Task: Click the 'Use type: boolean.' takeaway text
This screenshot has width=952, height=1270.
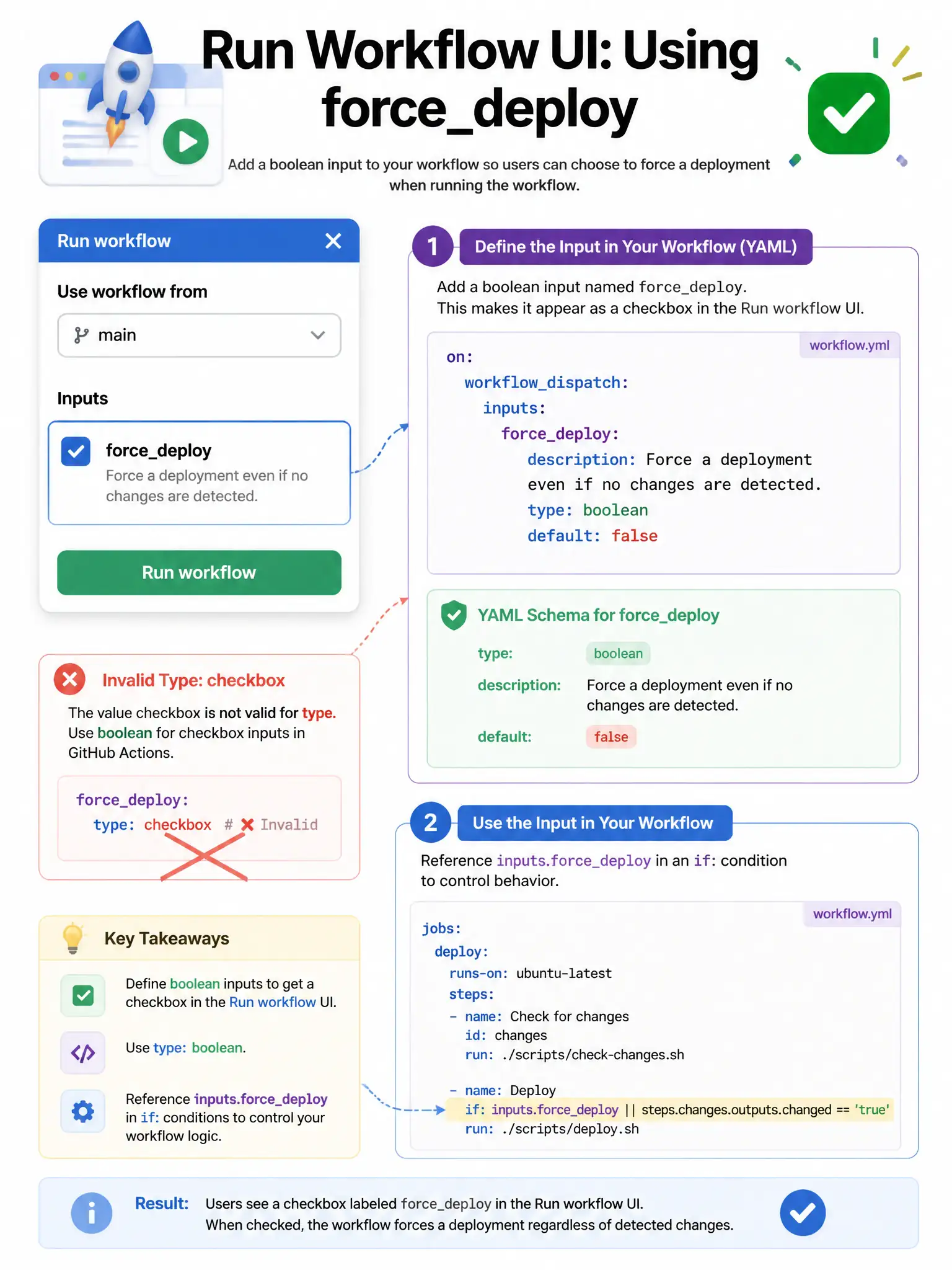Action: 186,1048
